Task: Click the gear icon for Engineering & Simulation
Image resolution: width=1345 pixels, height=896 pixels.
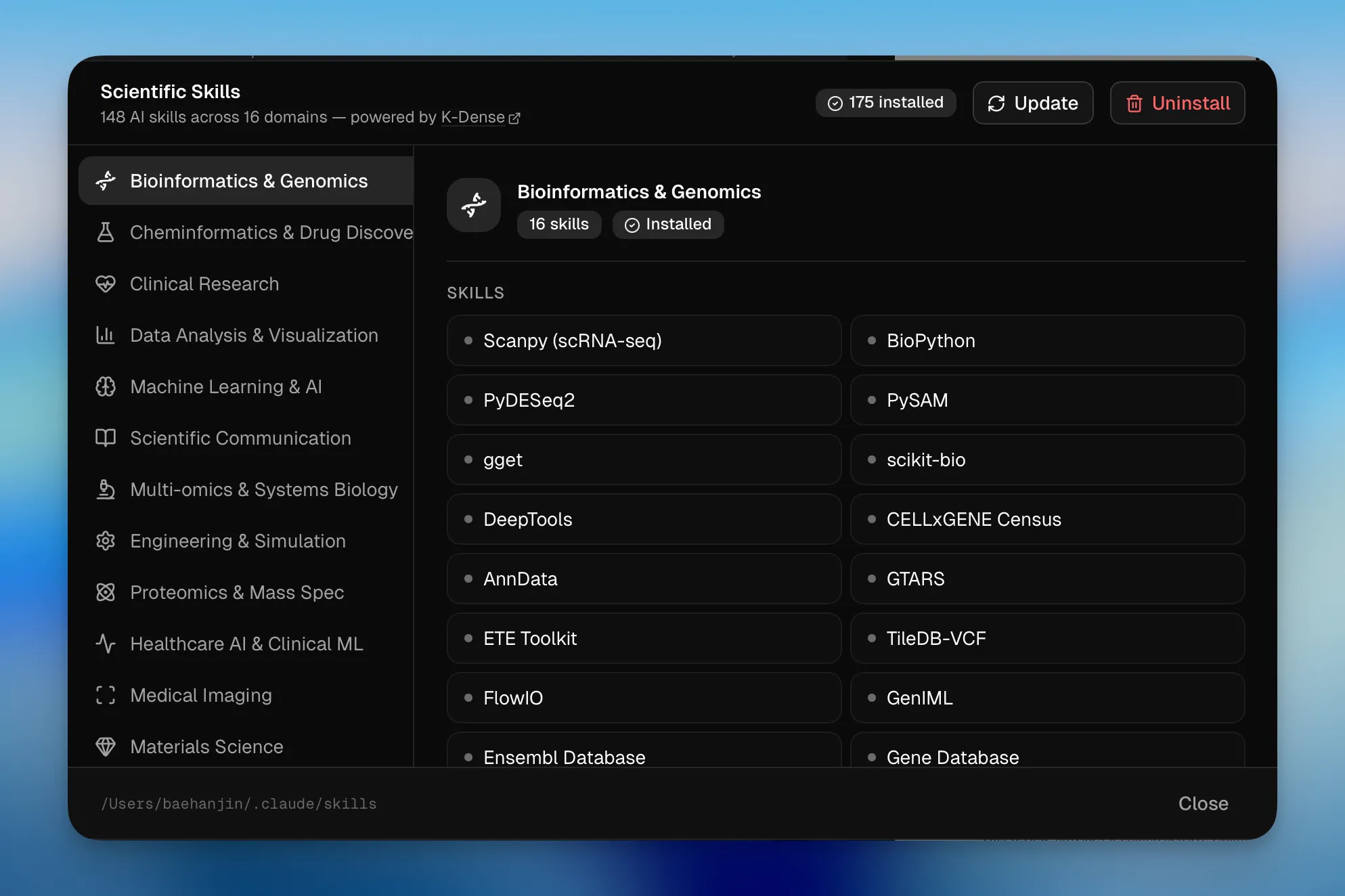Action: 106,541
